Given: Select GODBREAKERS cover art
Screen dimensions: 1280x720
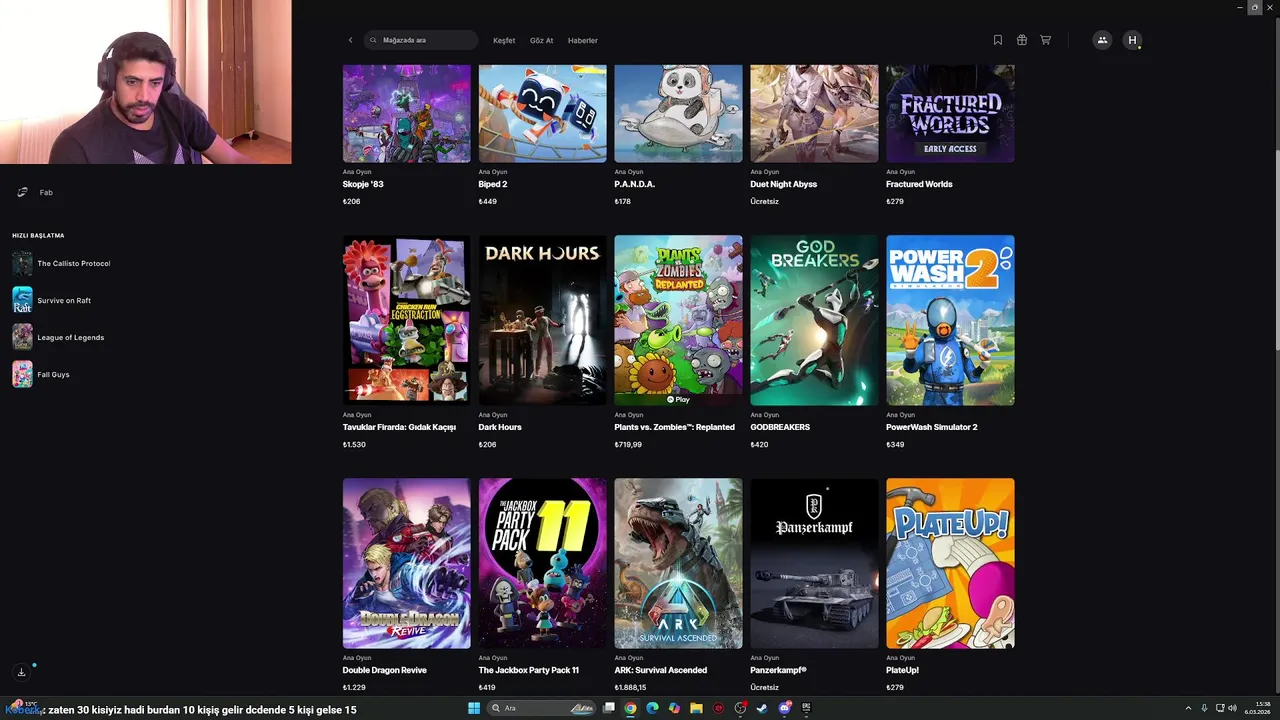Looking at the screenshot, I should click(815, 320).
